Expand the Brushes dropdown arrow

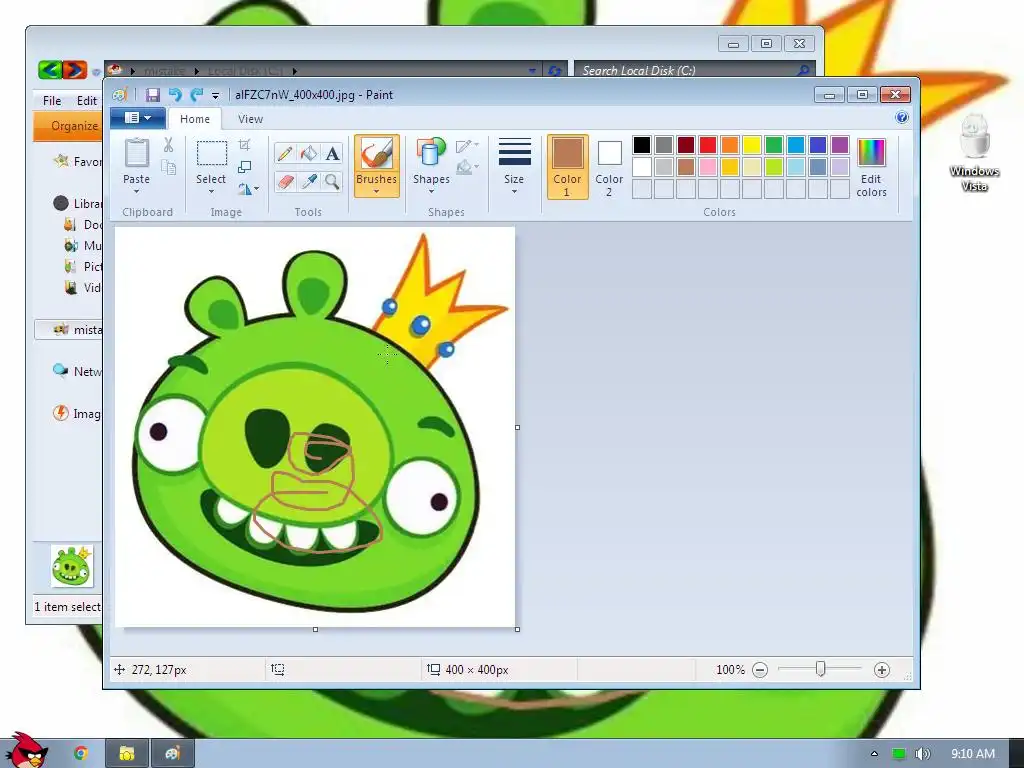pyautogui.click(x=377, y=192)
